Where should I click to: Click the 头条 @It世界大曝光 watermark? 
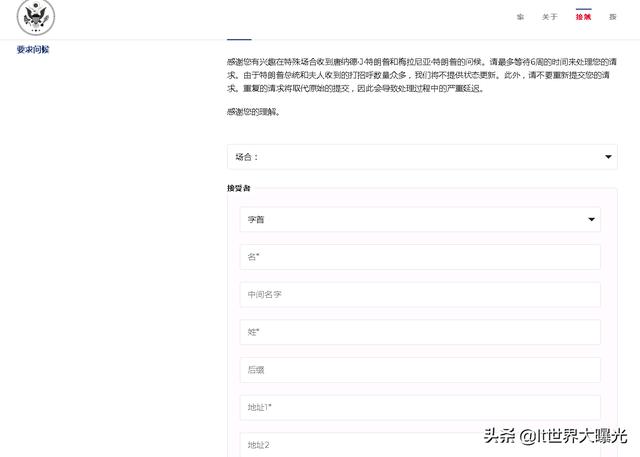coord(553,435)
